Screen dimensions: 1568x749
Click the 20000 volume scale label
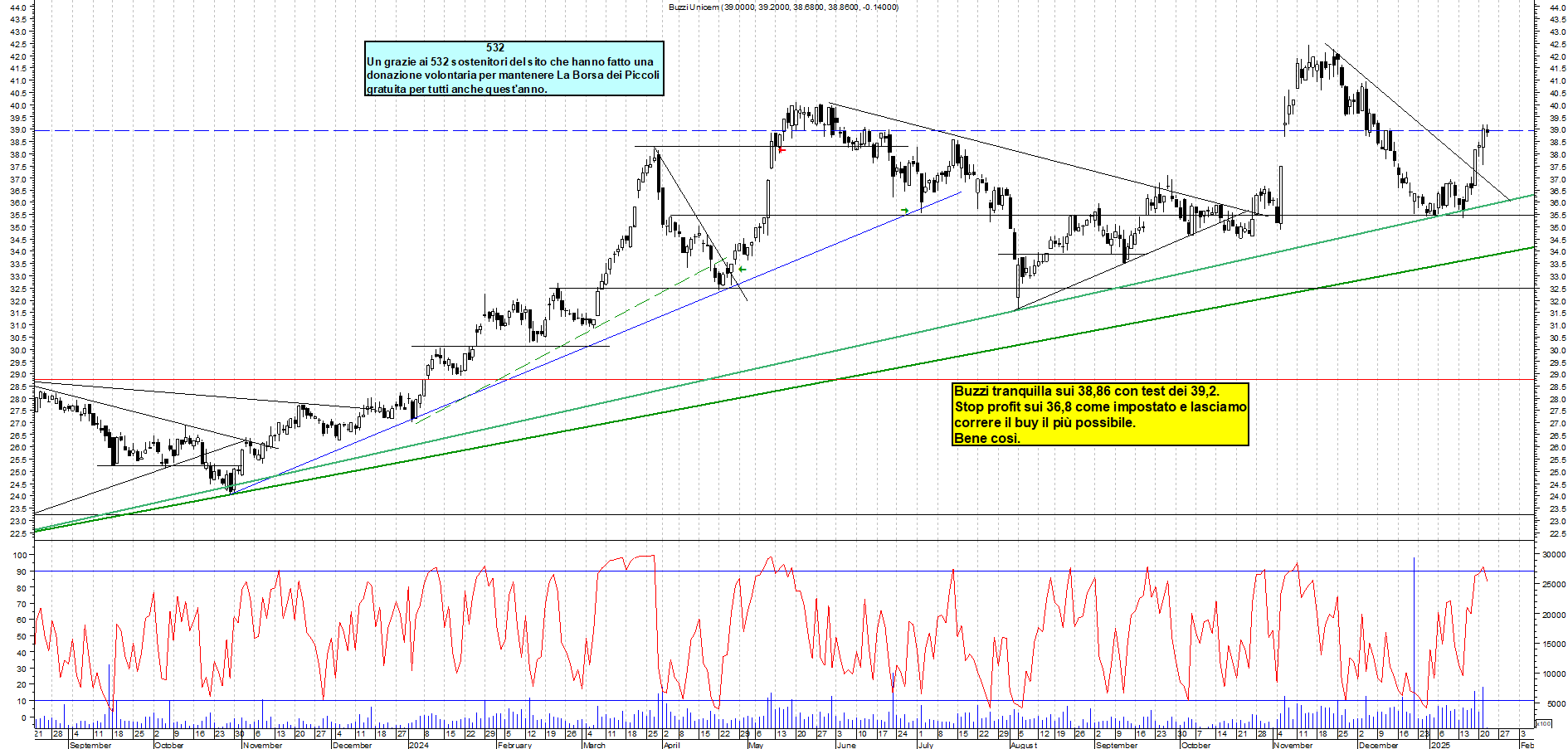coord(1553,615)
